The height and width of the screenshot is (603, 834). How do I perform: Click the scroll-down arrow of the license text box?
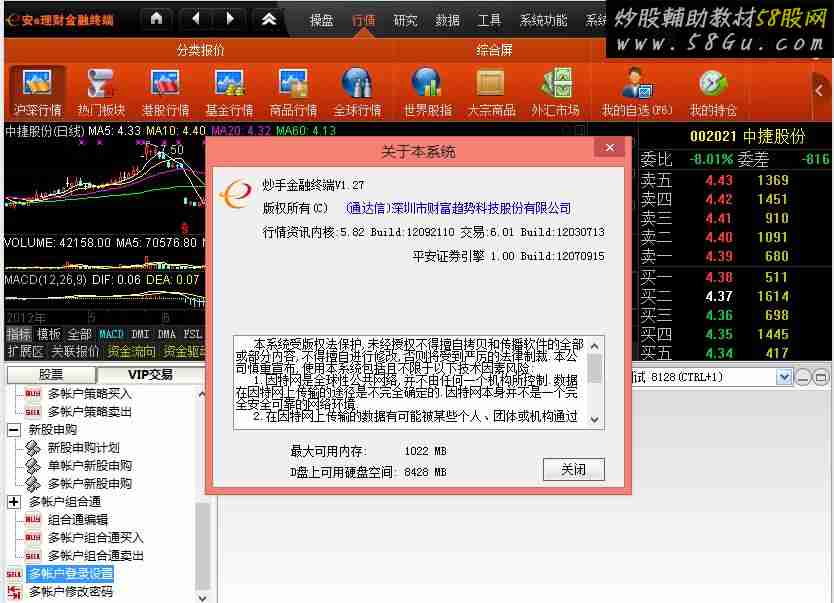[595, 420]
